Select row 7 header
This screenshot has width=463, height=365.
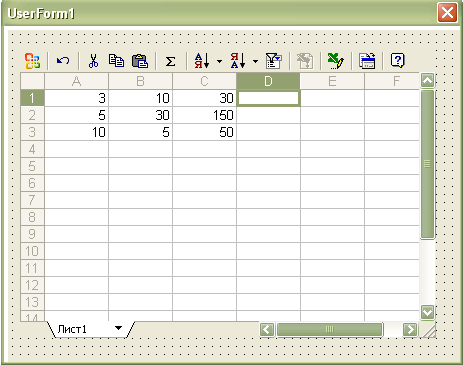tap(32, 200)
